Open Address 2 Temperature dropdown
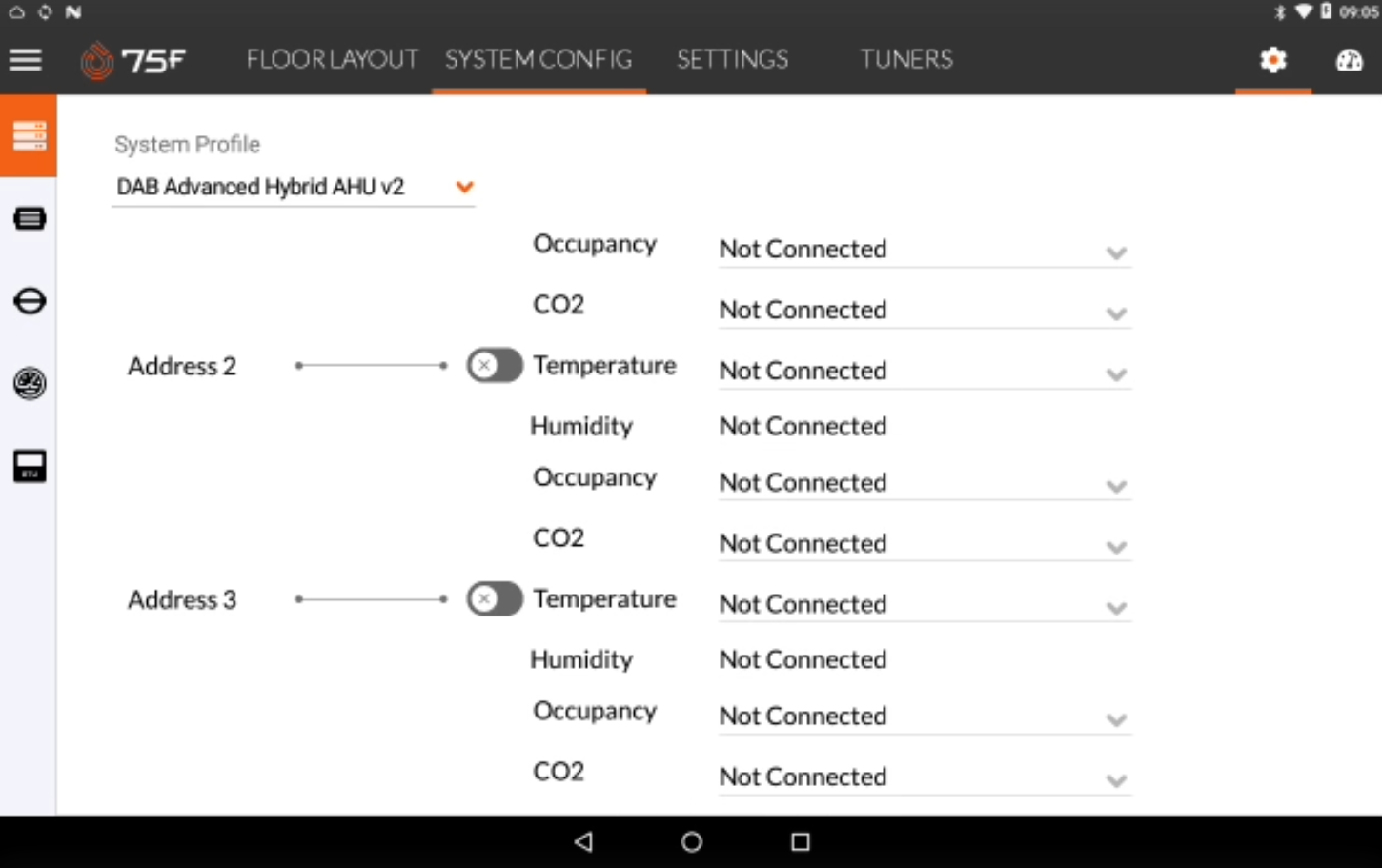Viewport: 1382px width, 868px height. (x=925, y=371)
